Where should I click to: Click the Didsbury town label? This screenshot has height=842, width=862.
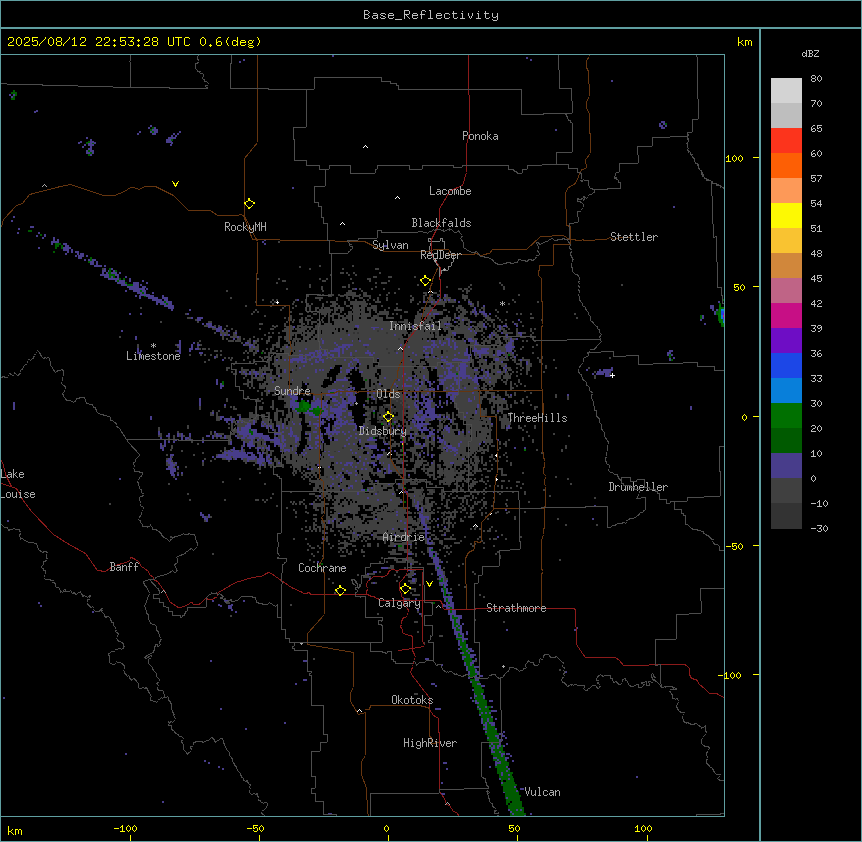383,431
